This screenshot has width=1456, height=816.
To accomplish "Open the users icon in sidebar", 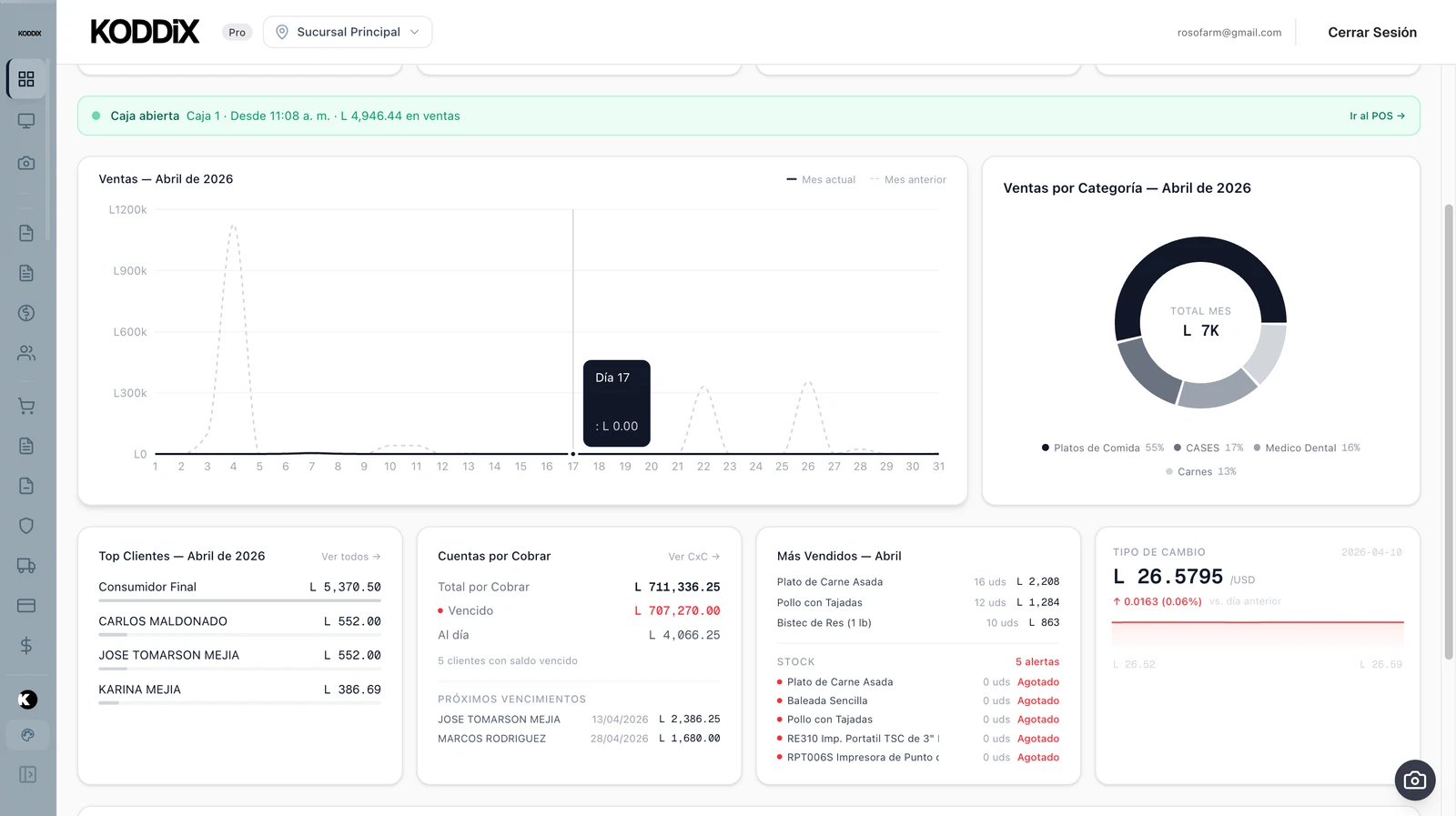I will pyautogui.click(x=26, y=353).
